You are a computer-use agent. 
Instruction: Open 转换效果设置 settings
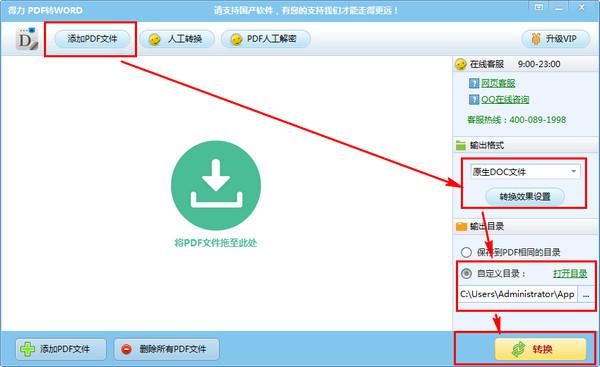click(525, 197)
